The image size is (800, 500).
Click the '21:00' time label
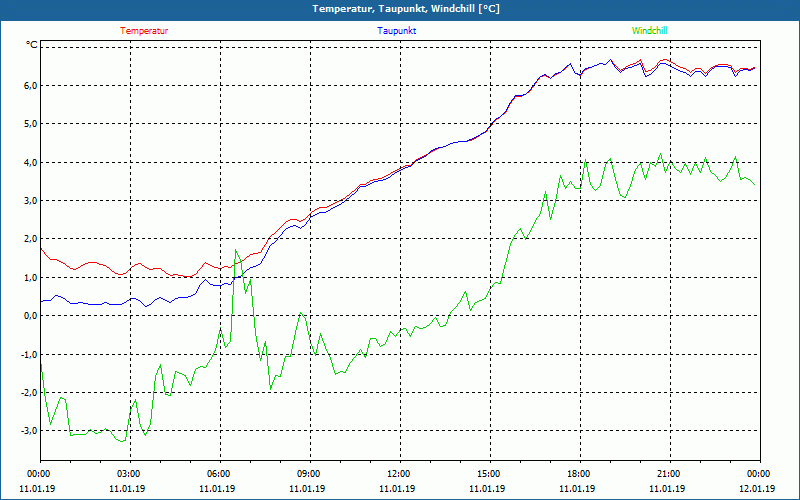pyautogui.click(x=670, y=474)
